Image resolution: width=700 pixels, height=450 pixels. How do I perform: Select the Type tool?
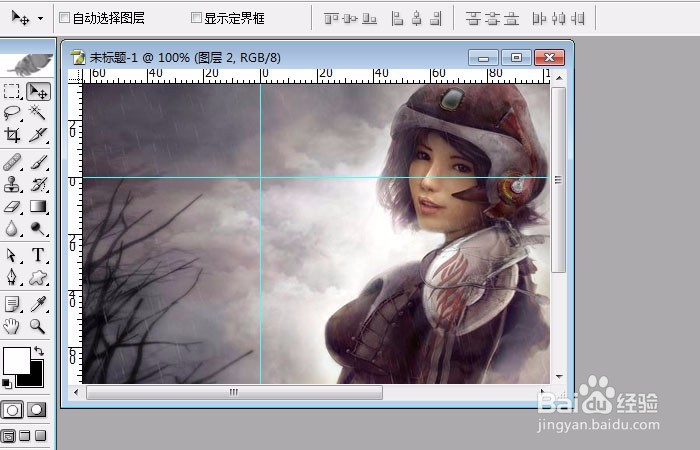click(38, 255)
